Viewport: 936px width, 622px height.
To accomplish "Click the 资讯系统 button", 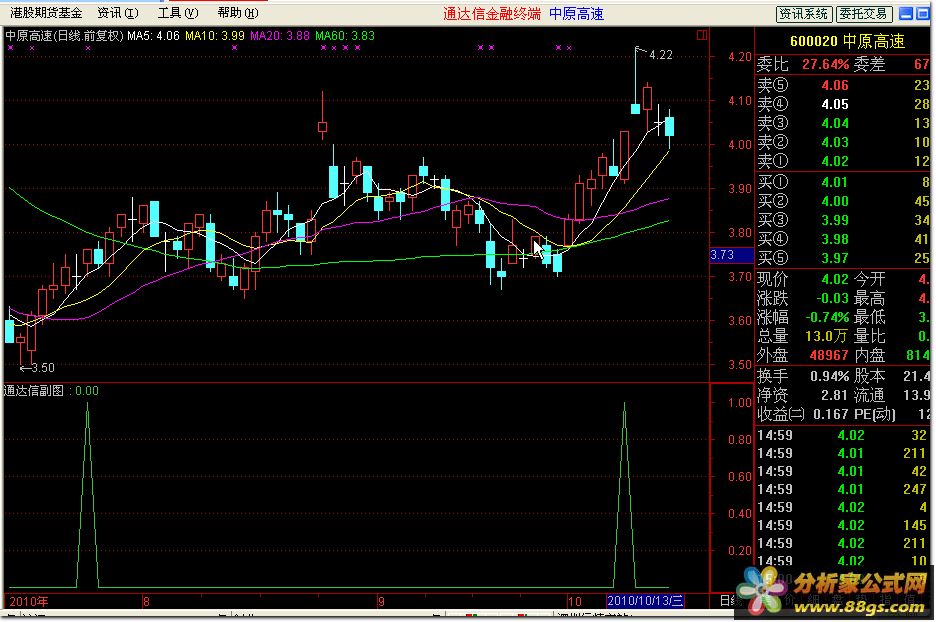I will coord(803,14).
